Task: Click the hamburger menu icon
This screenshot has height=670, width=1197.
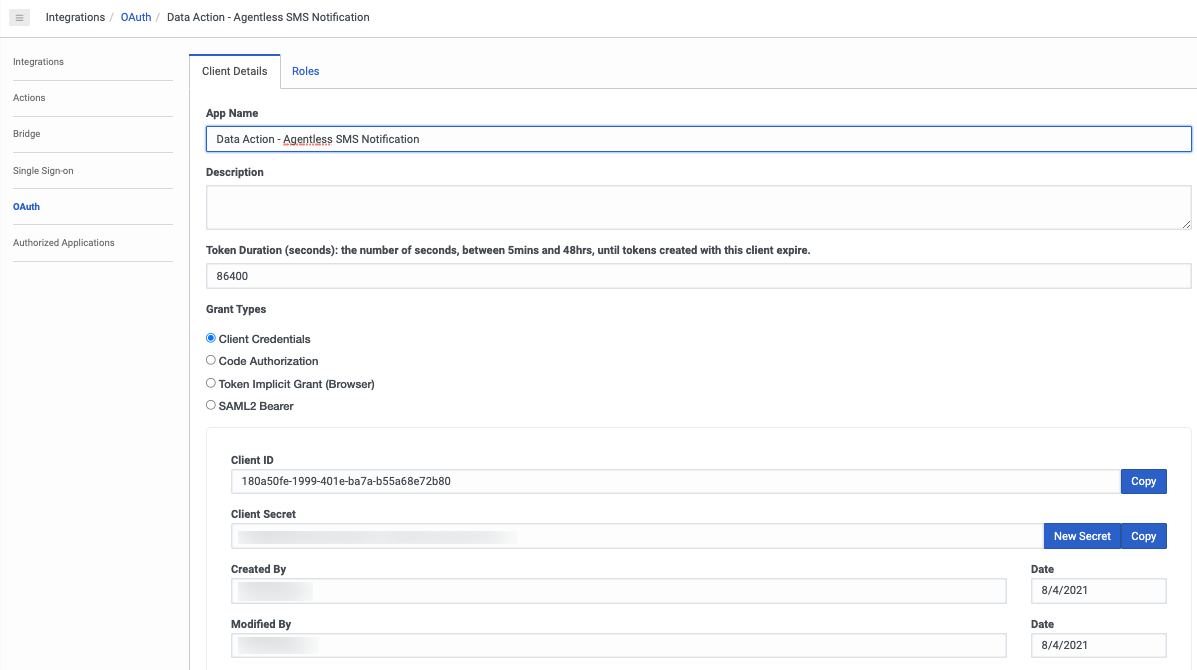Action: (x=21, y=16)
